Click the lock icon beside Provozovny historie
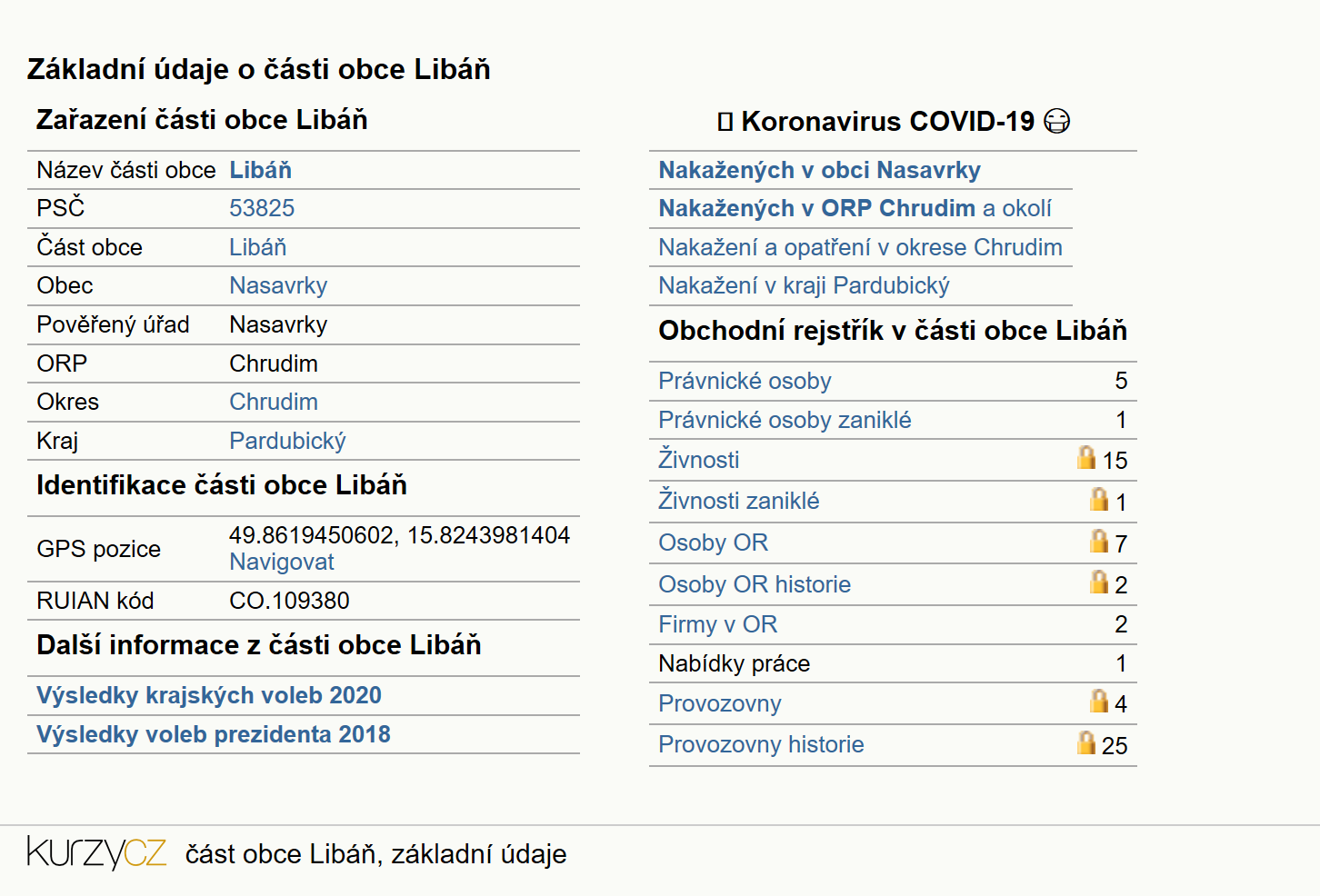The image size is (1320, 896). (1086, 742)
